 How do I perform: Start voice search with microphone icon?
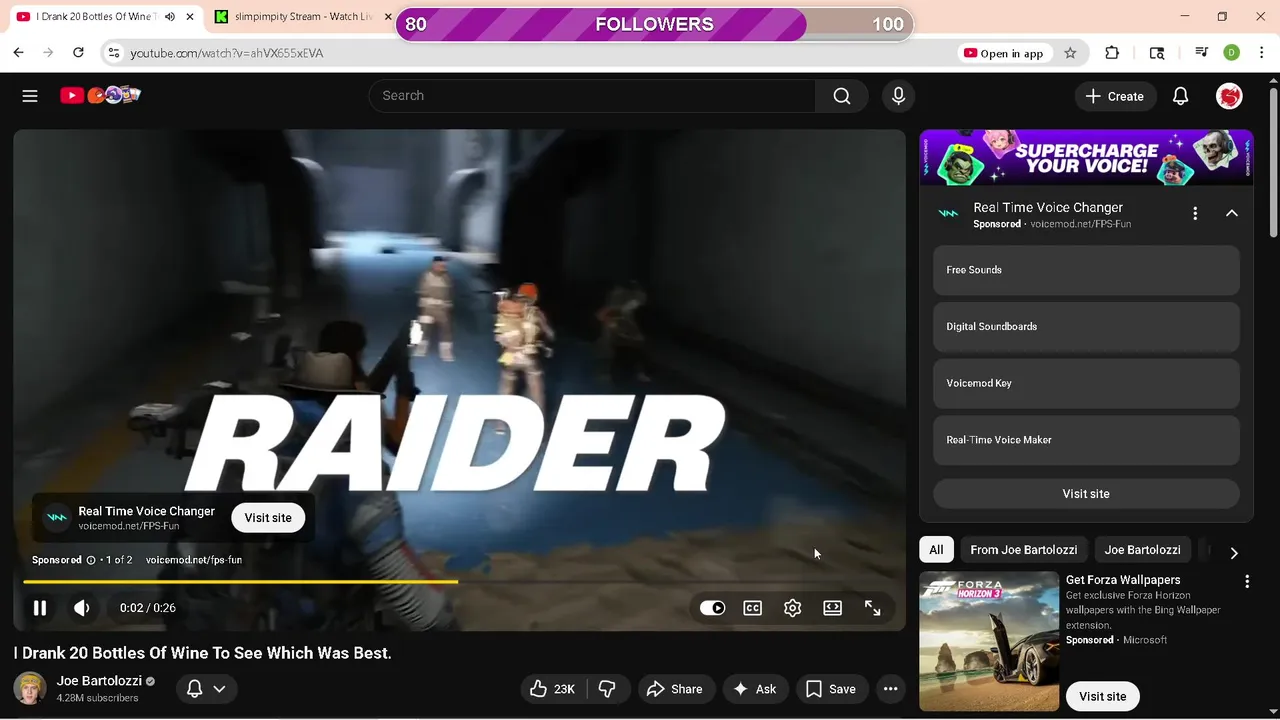(898, 96)
